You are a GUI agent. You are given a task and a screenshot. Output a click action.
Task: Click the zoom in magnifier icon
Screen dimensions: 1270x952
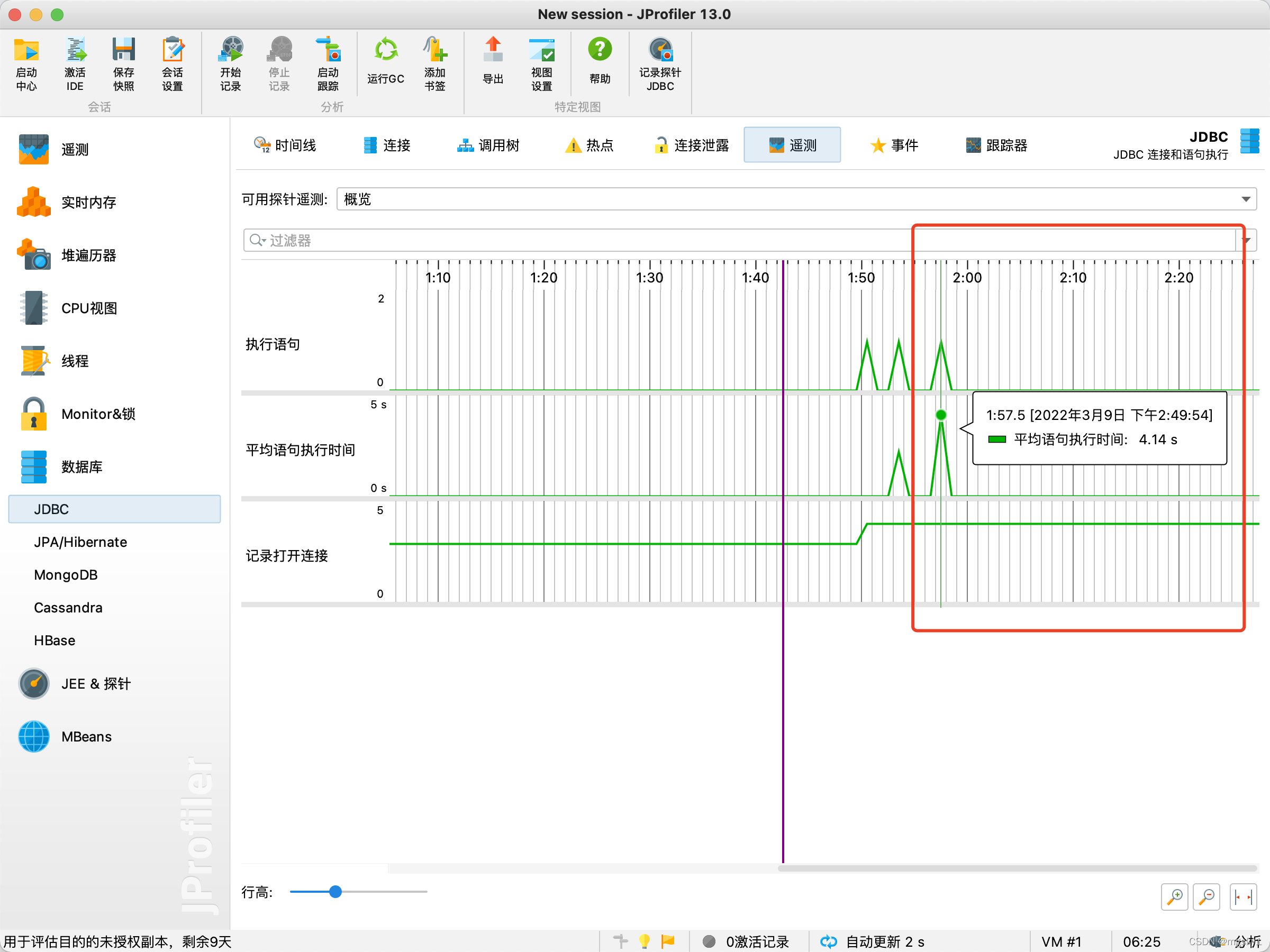pos(1174,896)
